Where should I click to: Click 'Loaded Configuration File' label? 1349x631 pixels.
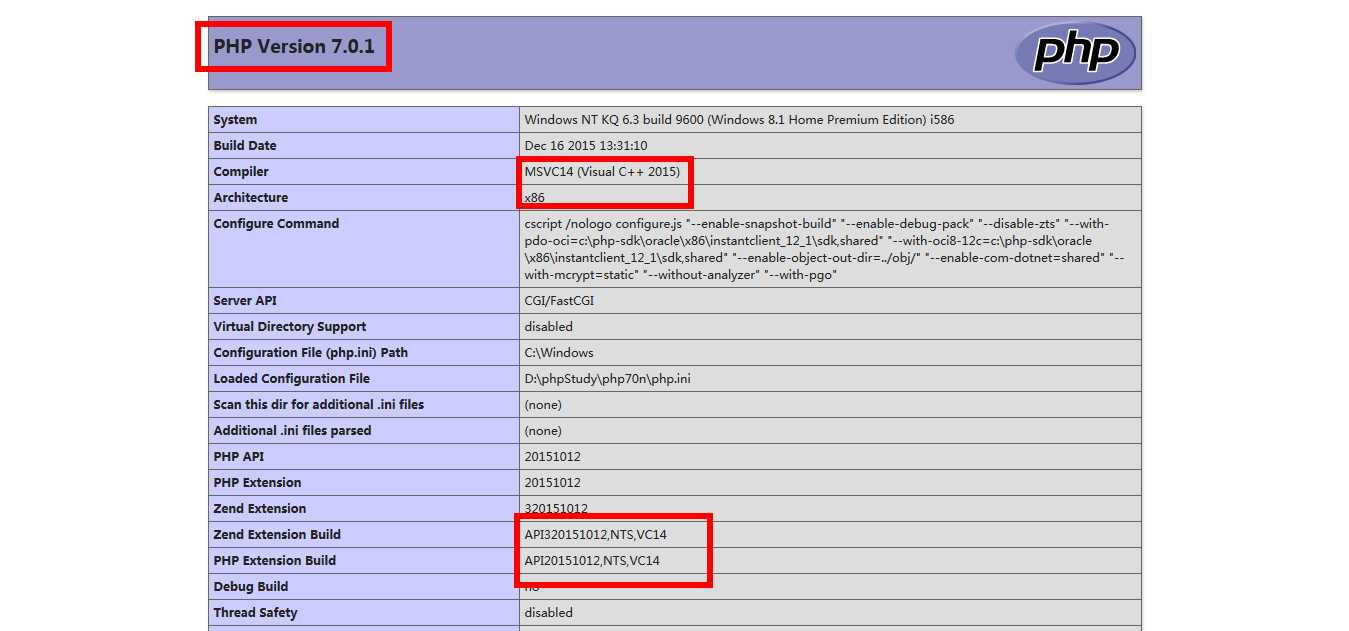[x=291, y=379]
